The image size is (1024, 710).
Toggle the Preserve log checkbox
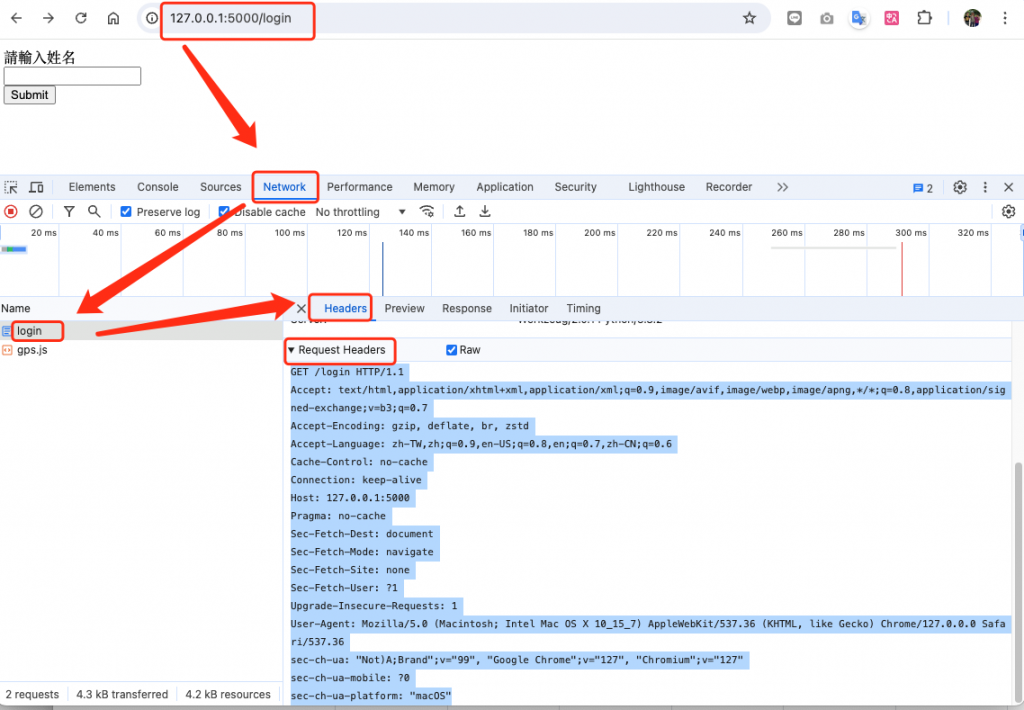[126, 212]
